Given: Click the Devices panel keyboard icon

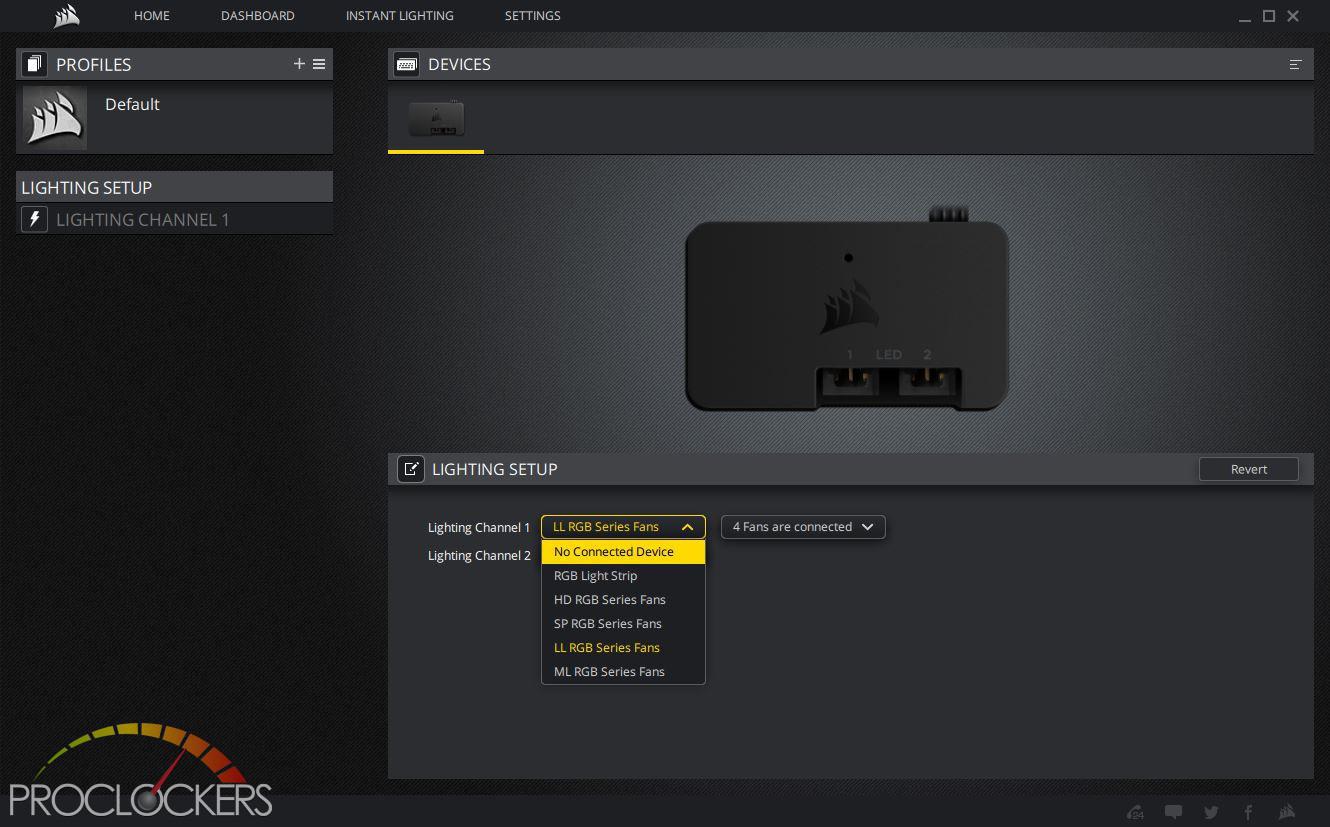Looking at the screenshot, I should pos(406,64).
